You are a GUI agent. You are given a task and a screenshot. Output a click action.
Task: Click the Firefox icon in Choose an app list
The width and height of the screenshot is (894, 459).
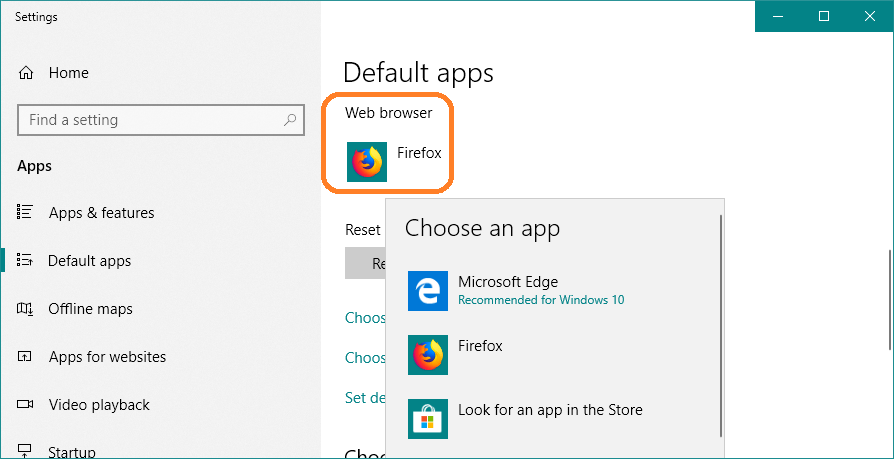428,355
